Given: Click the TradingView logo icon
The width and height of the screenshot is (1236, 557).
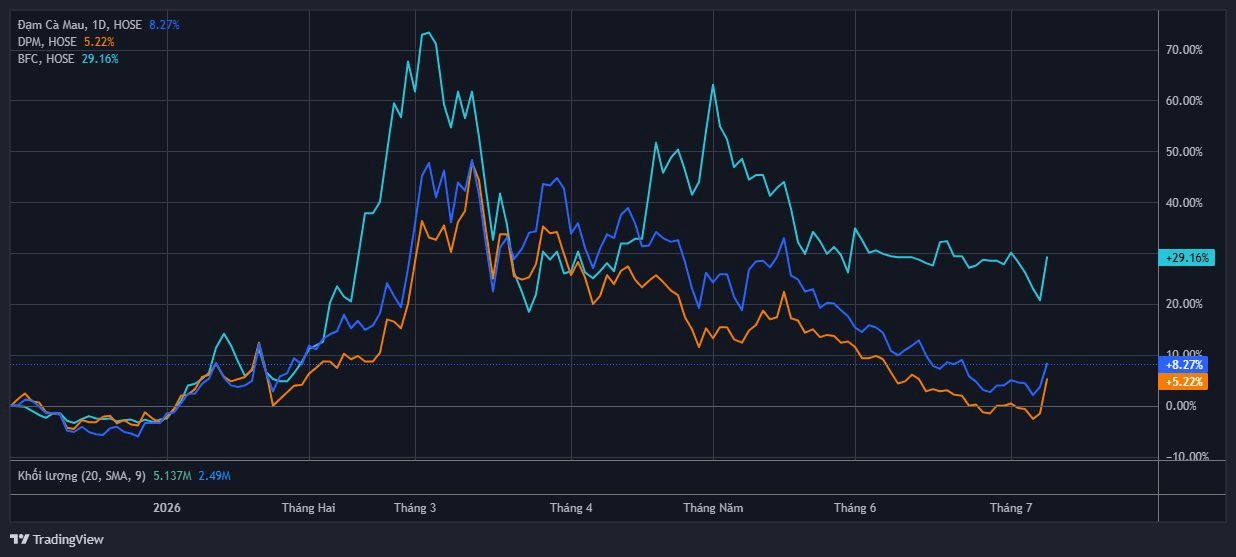Looking at the screenshot, I should 19,539.
